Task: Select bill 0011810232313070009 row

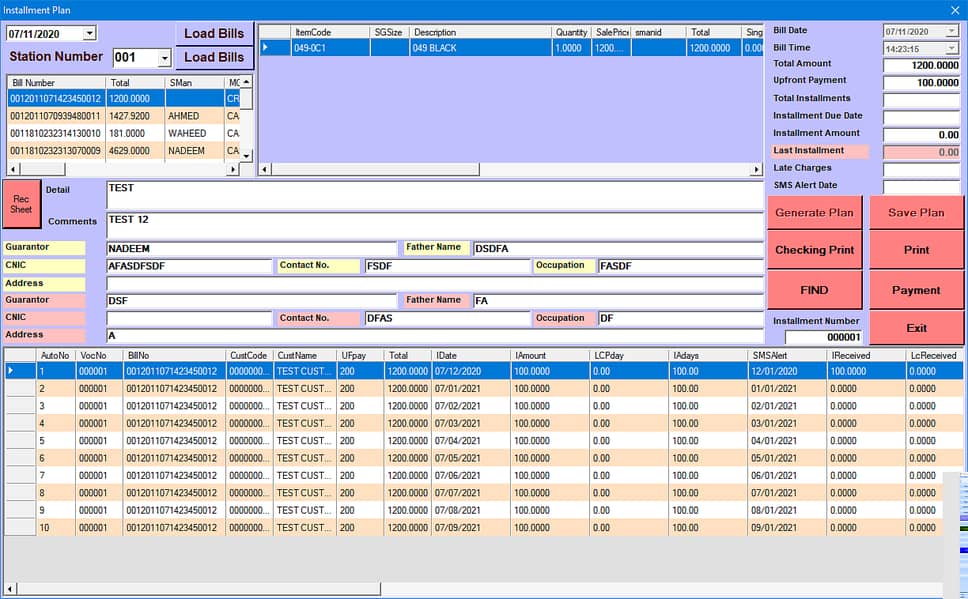Action: click(123, 151)
